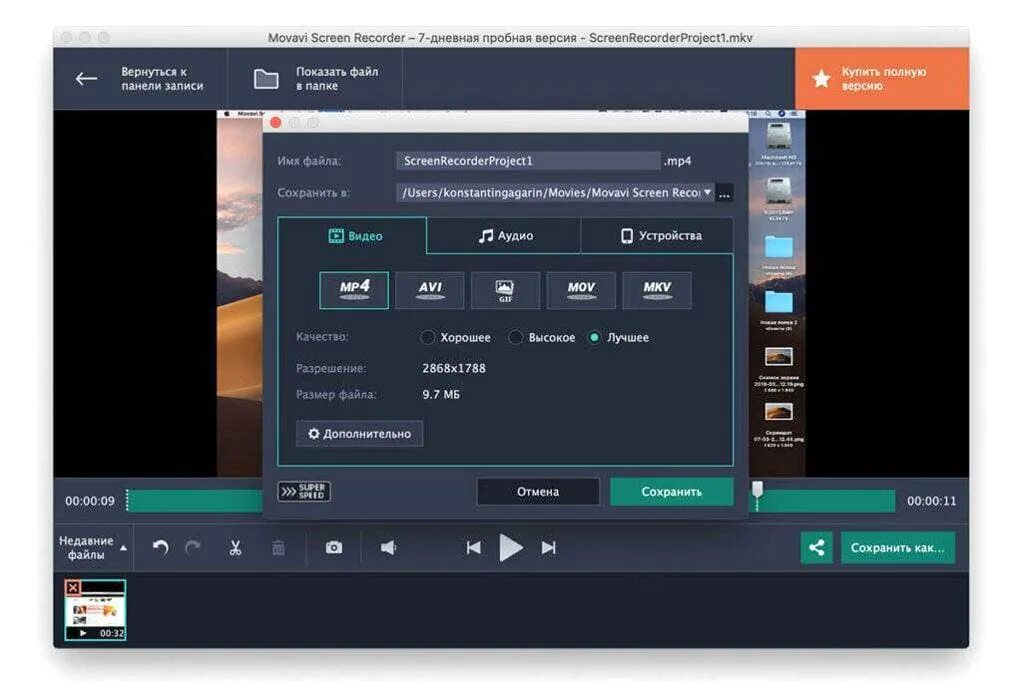The image size is (1022, 681).
Task: Select AVI video format
Action: click(430, 290)
